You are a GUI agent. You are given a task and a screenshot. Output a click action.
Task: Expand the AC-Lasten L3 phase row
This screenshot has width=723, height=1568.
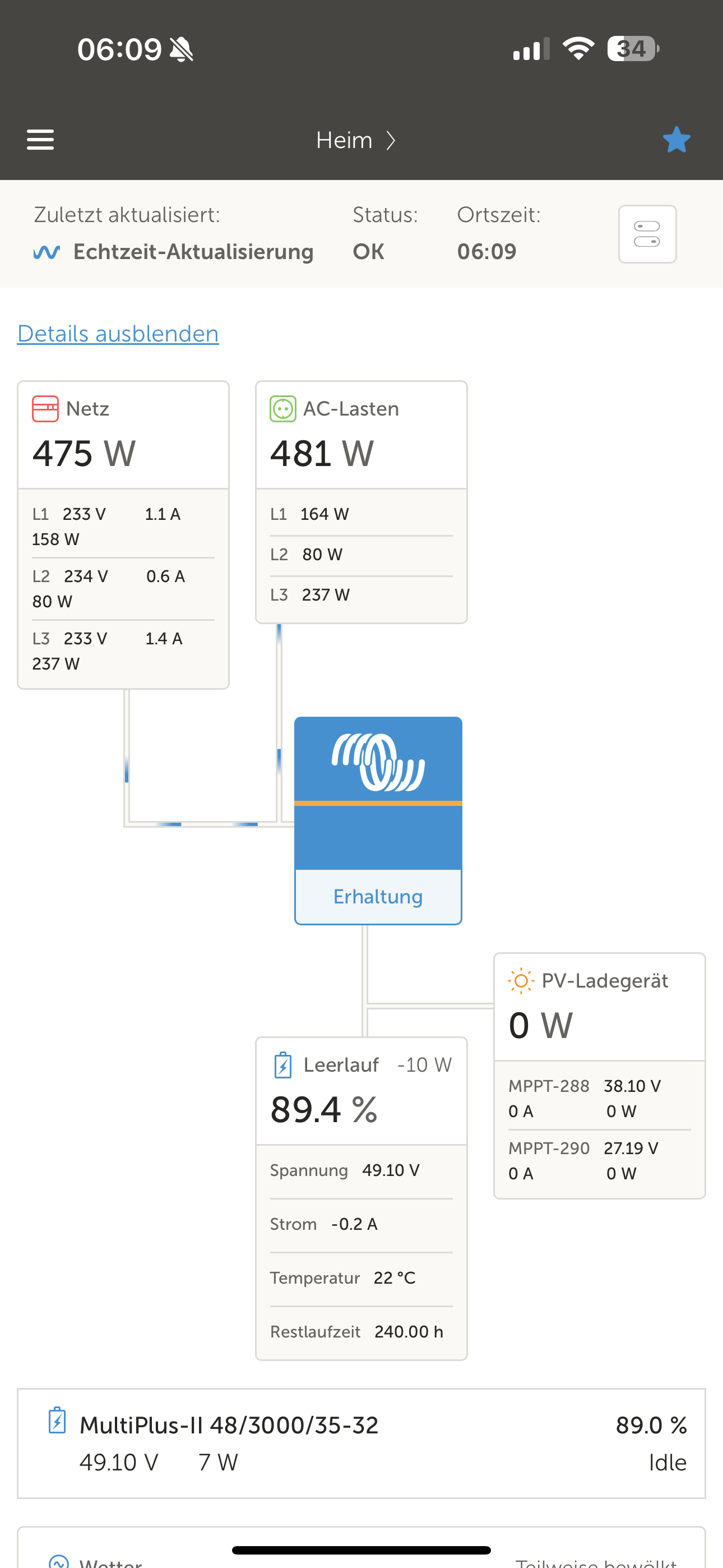361,594
